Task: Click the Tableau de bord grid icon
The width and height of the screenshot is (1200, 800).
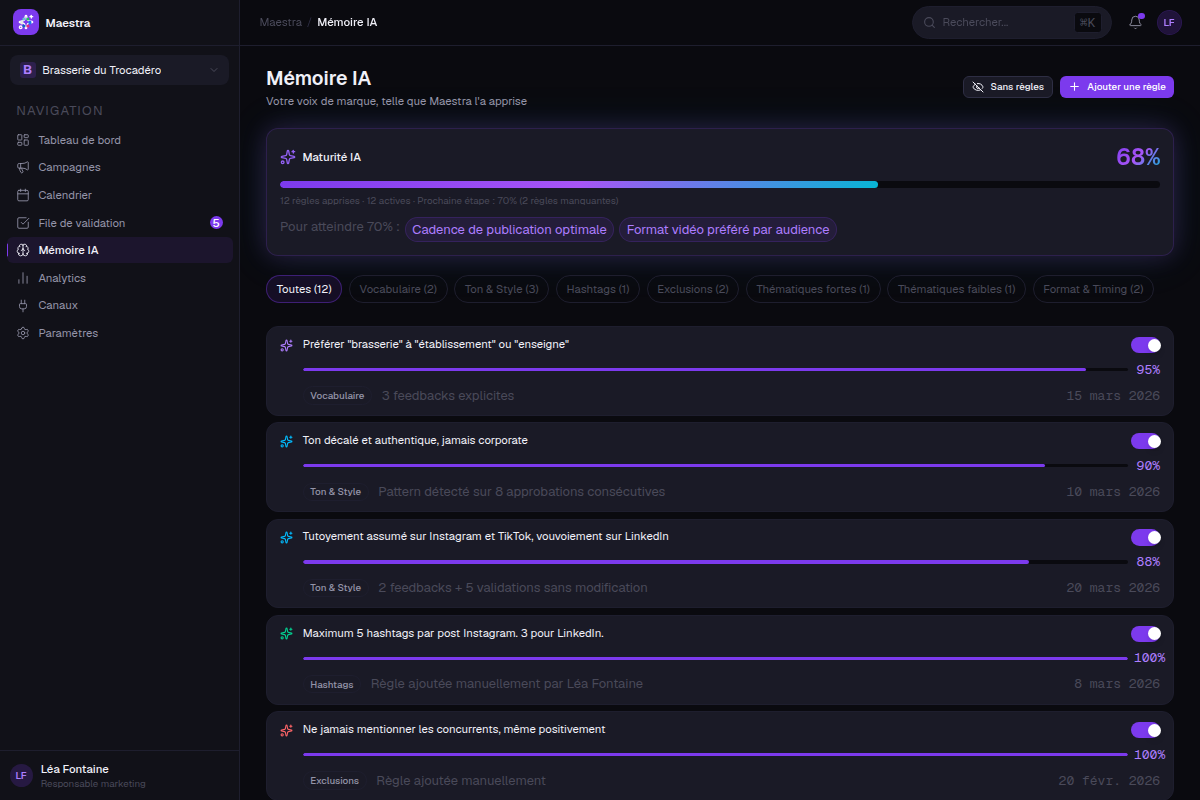Action: click(x=23, y=140)
